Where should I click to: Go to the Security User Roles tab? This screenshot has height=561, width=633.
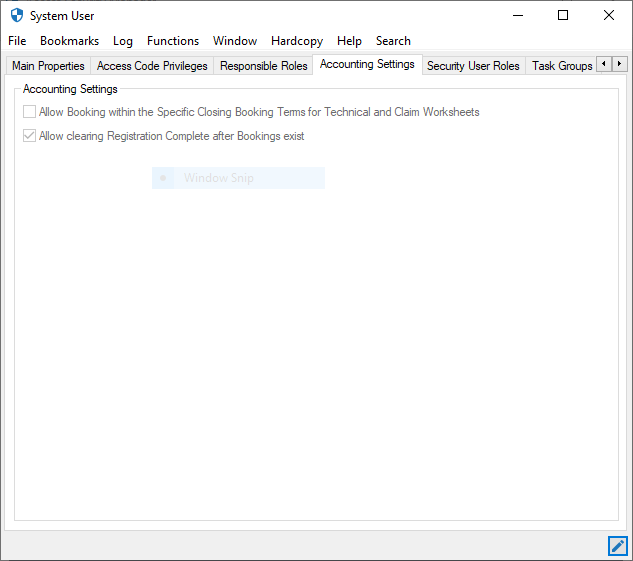pyautogui.click(x=473, y=66)
